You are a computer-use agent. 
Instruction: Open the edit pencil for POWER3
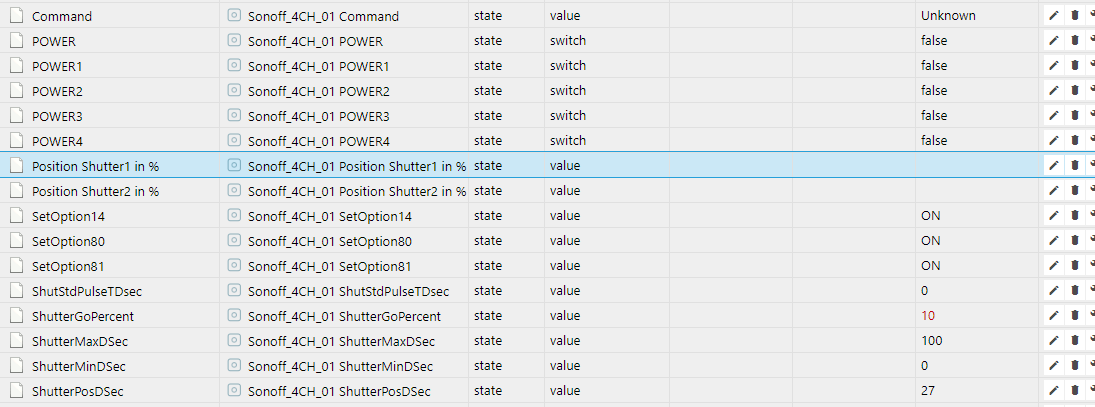(1054, 116)
